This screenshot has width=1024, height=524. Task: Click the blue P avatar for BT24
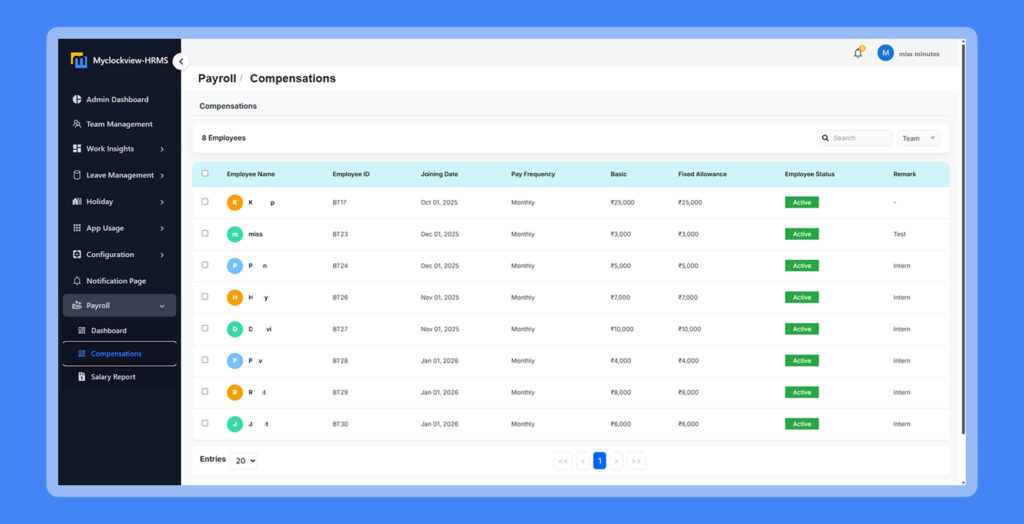tap(234, 266)
